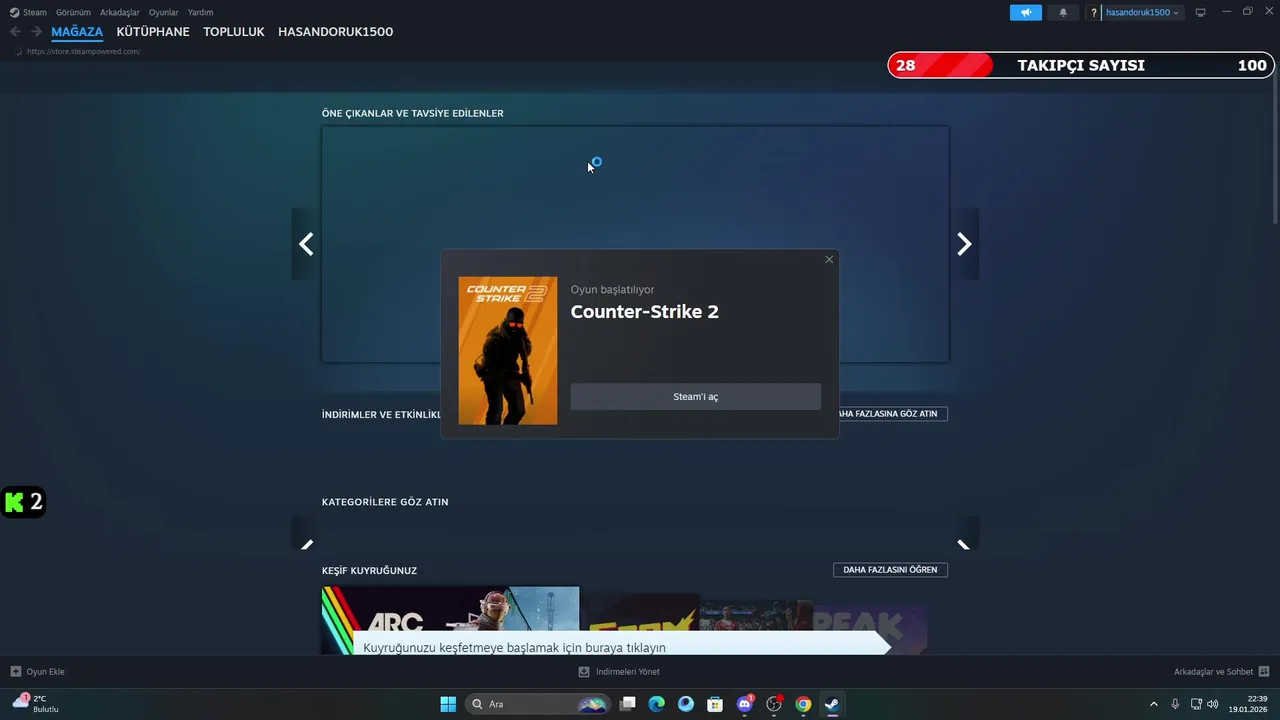Screen dimensions: 1280x720
Task: Open İndirmeleri Yönet downloads
Action: pos(619,672)
